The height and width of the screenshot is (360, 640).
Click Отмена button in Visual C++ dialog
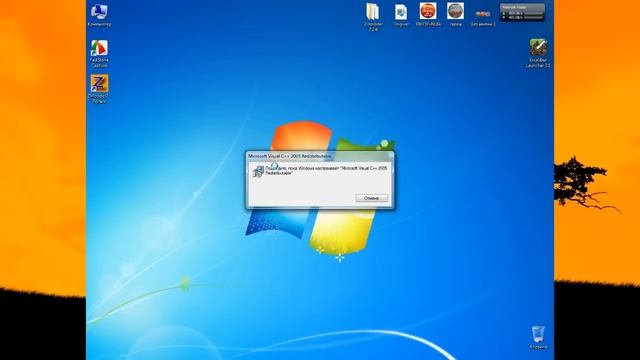371,198
